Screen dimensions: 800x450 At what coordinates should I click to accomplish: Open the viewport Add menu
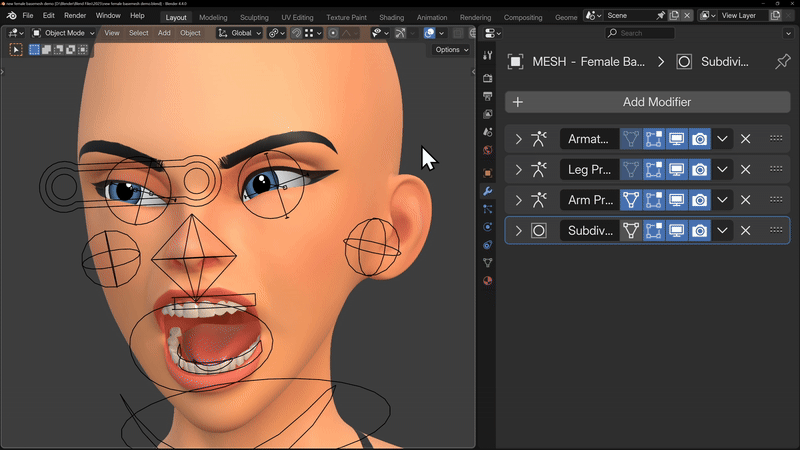pyautogui.click(x=164, y=33)
